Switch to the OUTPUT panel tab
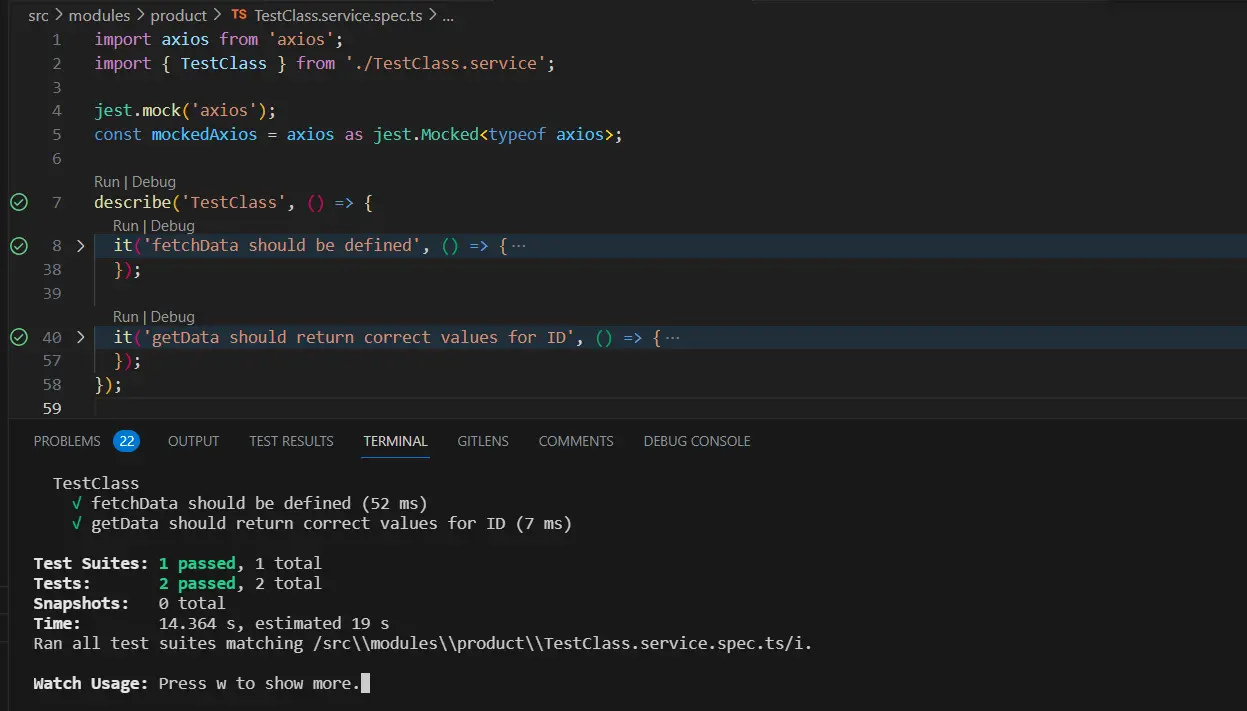1247x711 pixels. pos(193,441)
